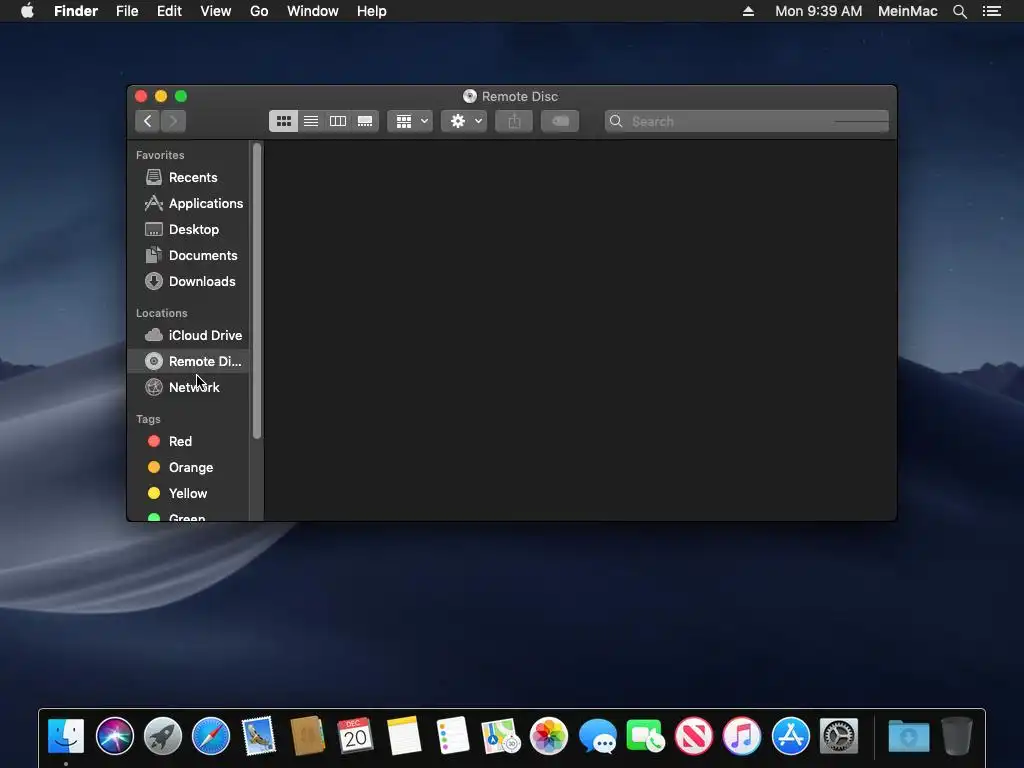Open Reminders from the Dock
Image resolution: width=1024 pixels, height=768 pixels.
[x=453, y=736]
